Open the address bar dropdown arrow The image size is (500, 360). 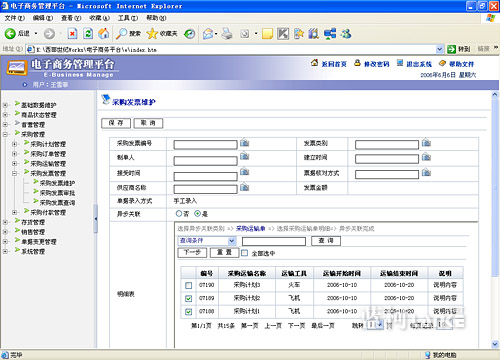click(x=440, y=49)
